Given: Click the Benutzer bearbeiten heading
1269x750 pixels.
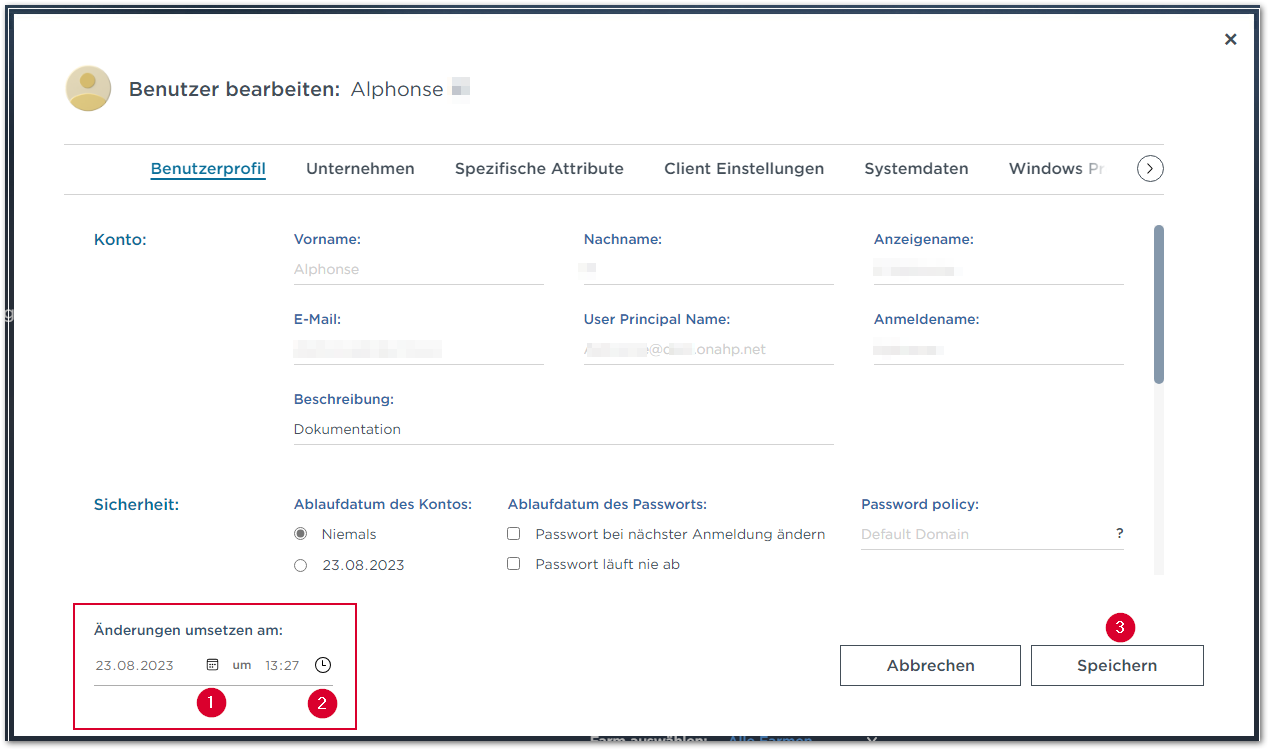Looking at the screenshot, I should [x=235, y=89].
